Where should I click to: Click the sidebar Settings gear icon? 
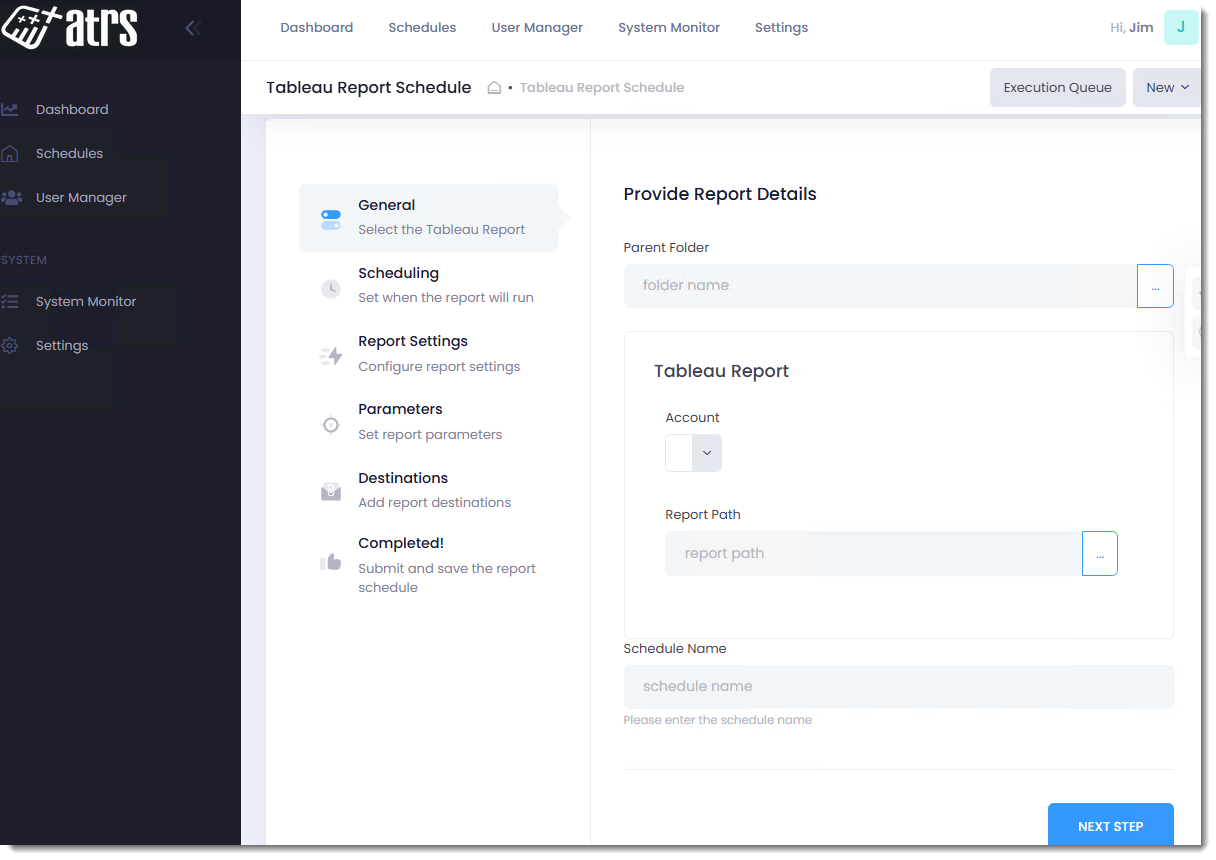tap(10, 345)
